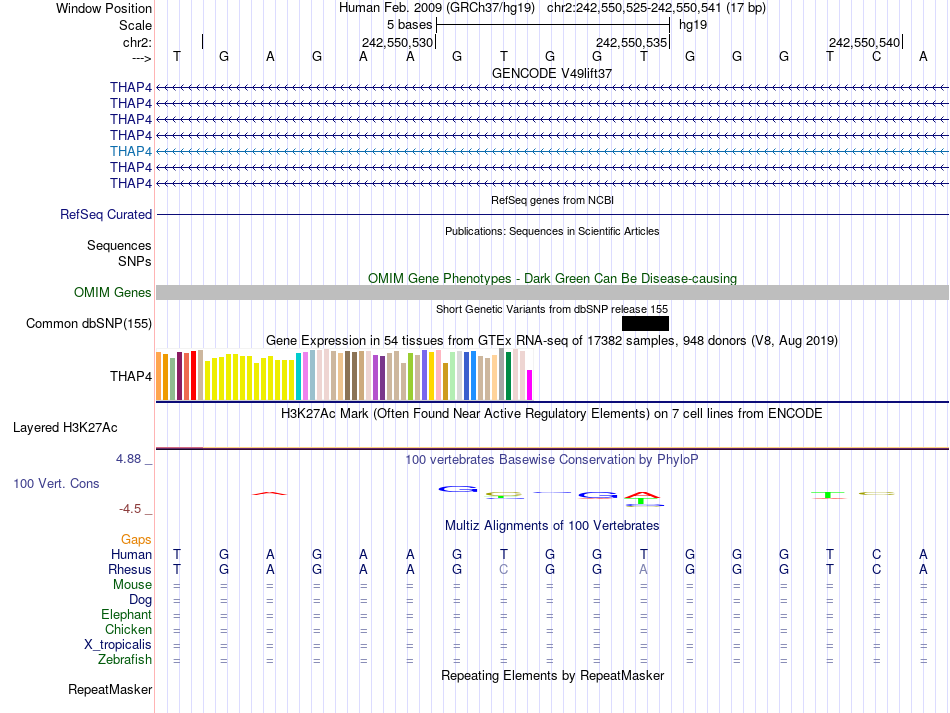Click the black dbSNP variant block
The width and height of the screenshot is (950, 713).
[645, 323]
